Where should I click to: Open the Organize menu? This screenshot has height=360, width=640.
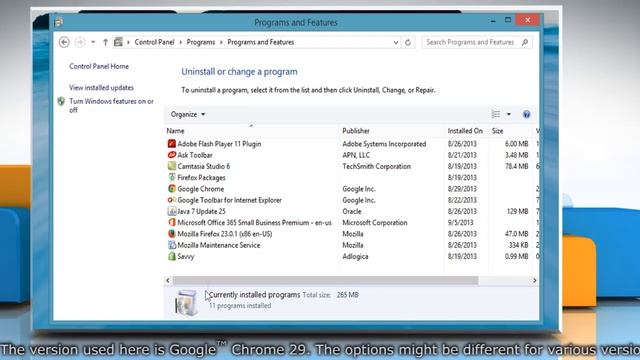tap(188, 114)
